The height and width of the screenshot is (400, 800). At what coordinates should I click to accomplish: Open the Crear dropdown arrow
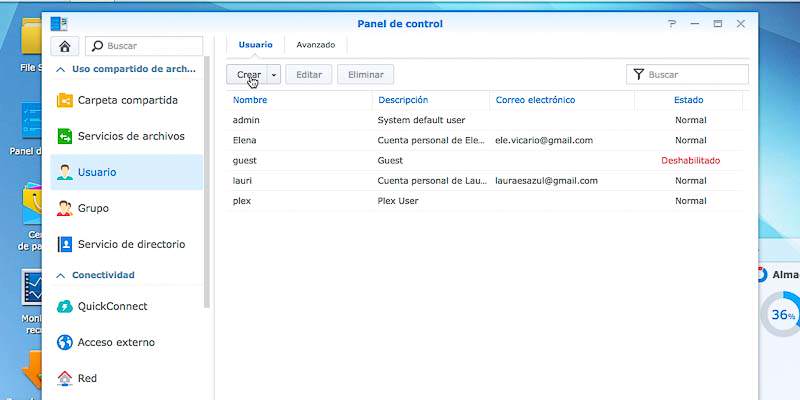point(273,74)
